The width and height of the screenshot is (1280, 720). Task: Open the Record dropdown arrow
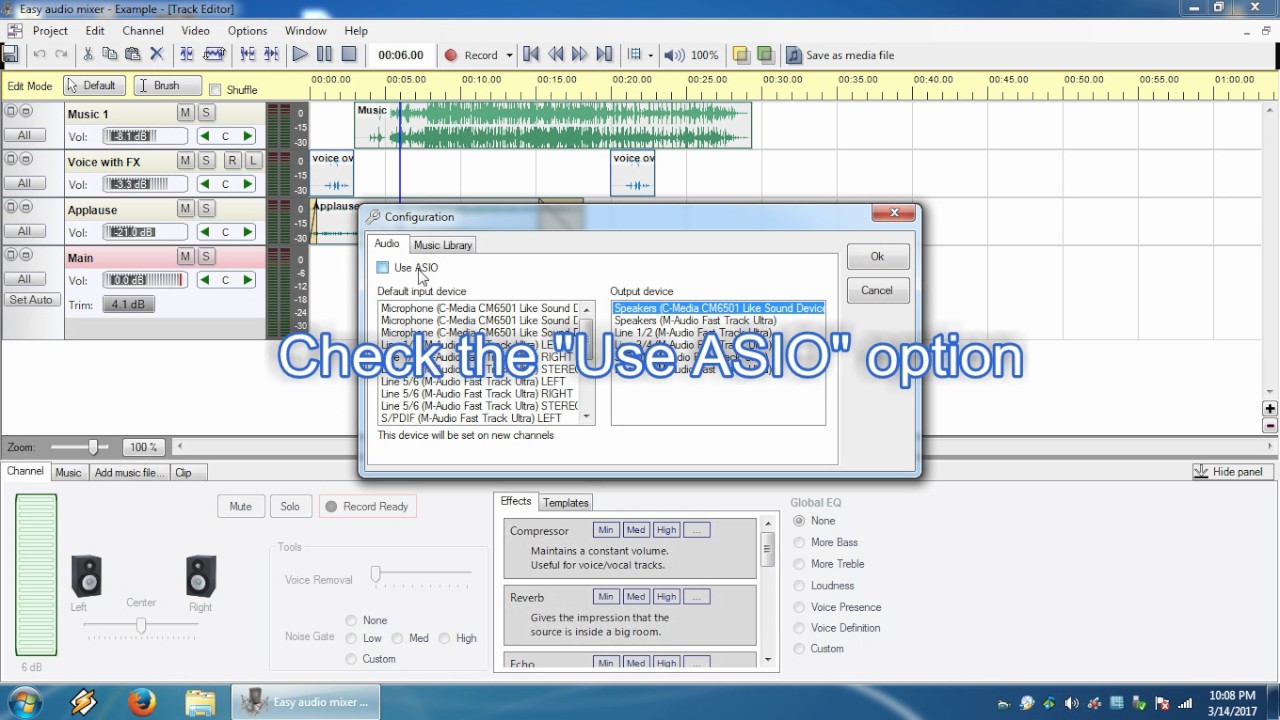tap(509, 55)
